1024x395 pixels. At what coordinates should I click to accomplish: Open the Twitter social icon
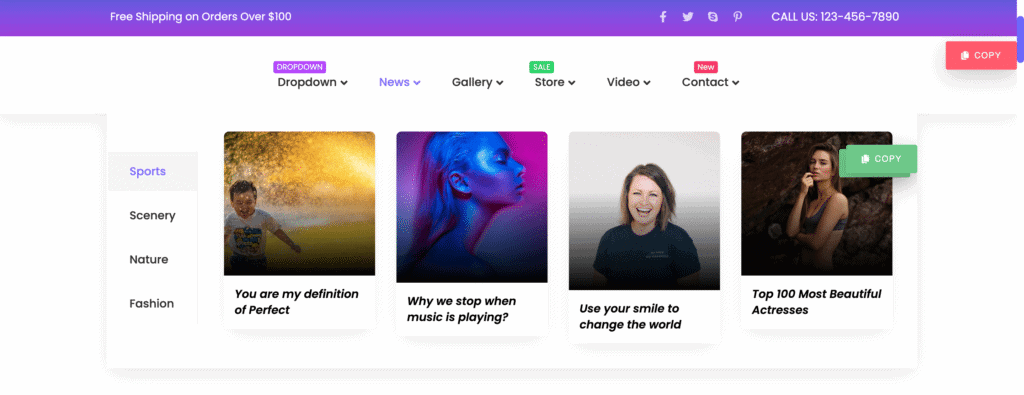pyautogui.click(x=688, y=17)
